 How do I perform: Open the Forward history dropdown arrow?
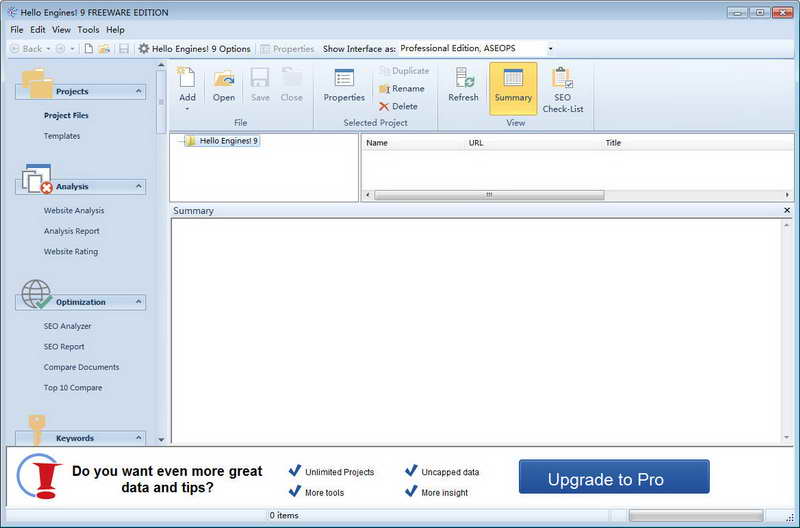click(x=72, y=49)
